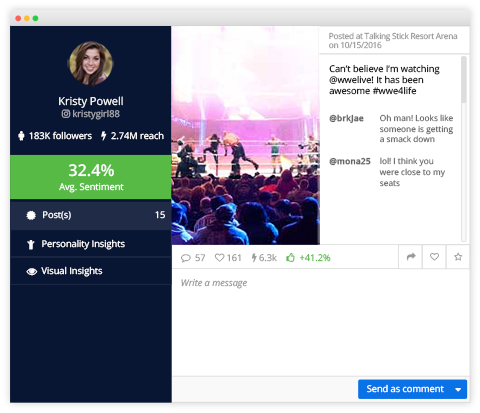Toggle the star favorite icon

(x=458, y=257)
